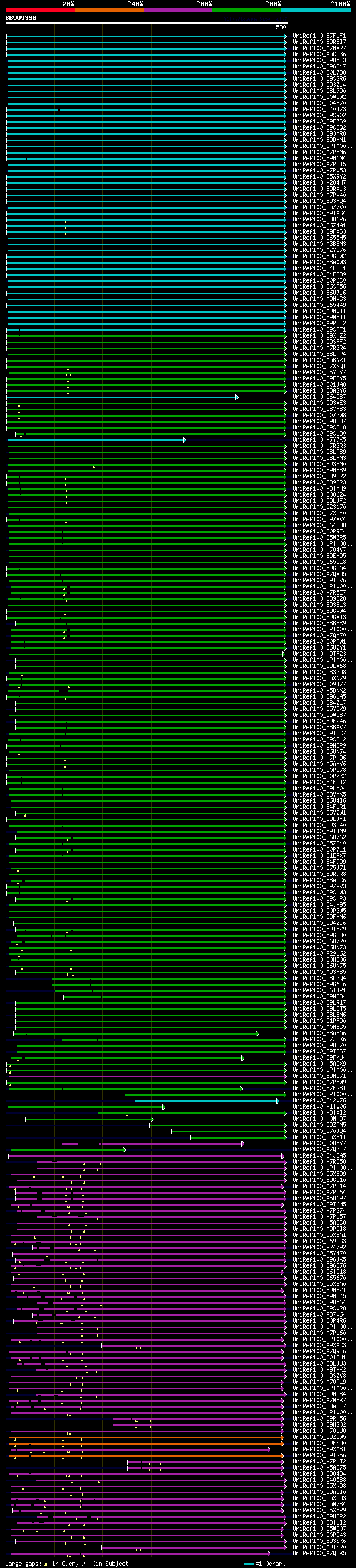This screenshot has width=356, height=1568.
Task: Select hit label UniRef100_A7R5E7
Action: 319,592
